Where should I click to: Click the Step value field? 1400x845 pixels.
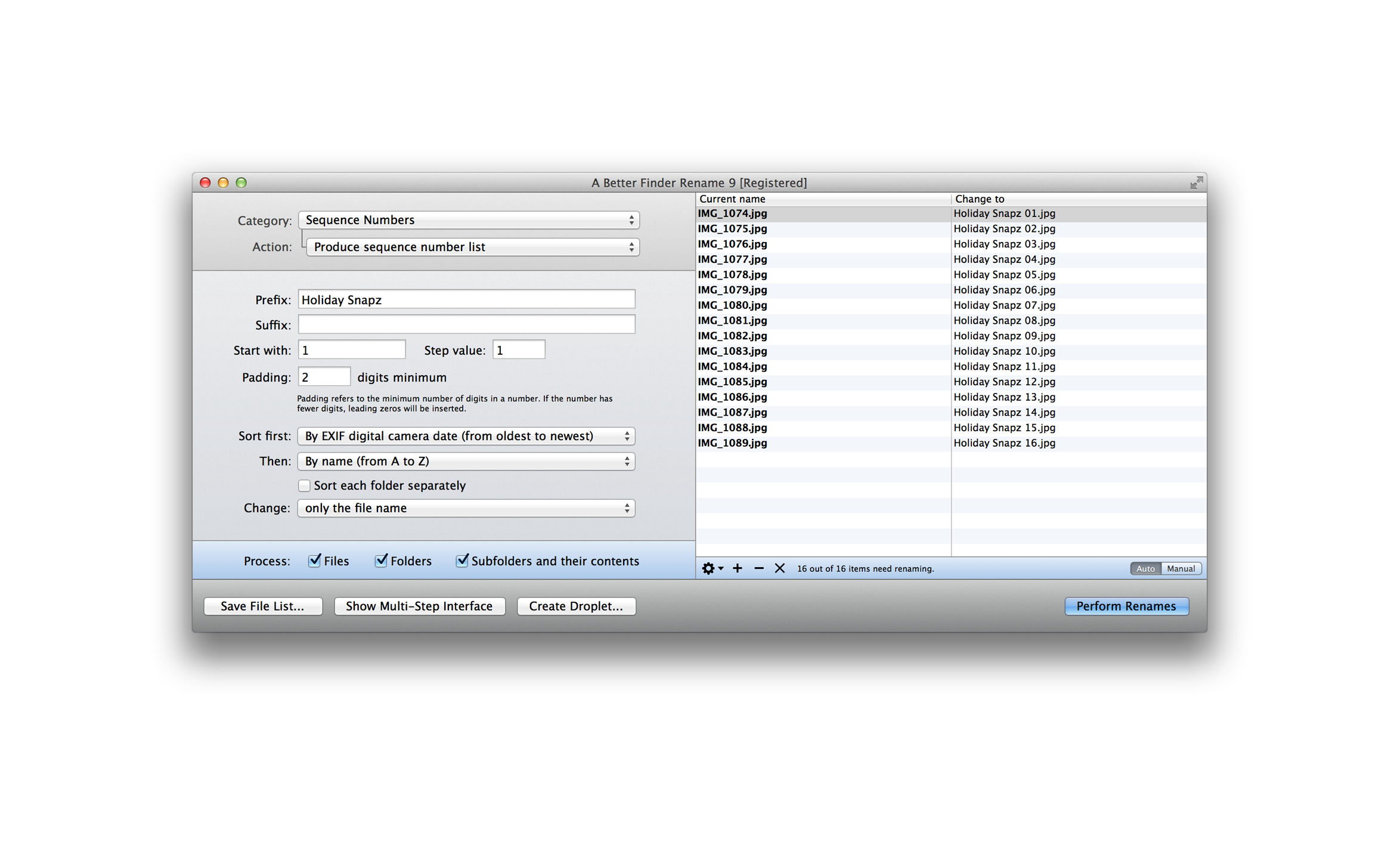click(519, 350)
